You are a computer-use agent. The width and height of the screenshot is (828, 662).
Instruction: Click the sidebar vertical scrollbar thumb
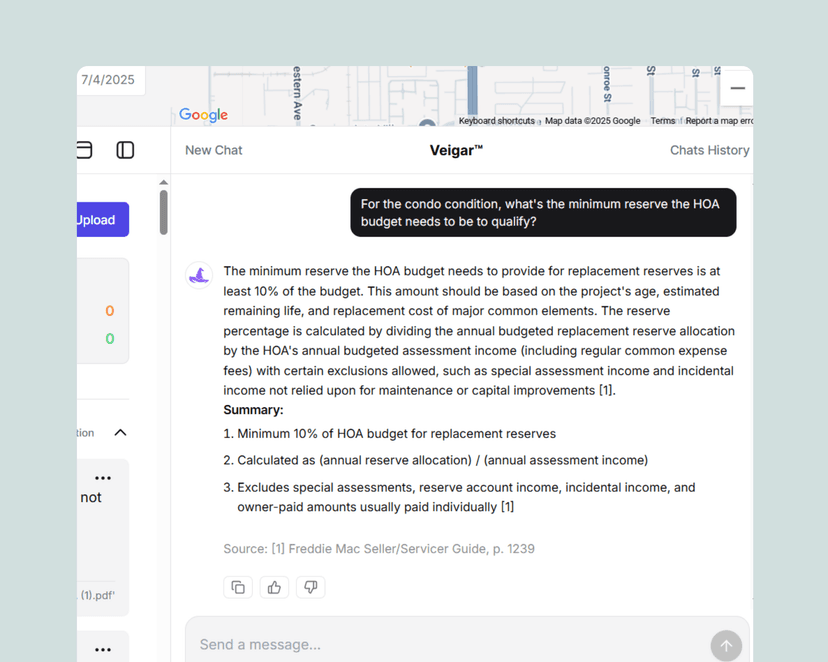click(x=164, y=212)
